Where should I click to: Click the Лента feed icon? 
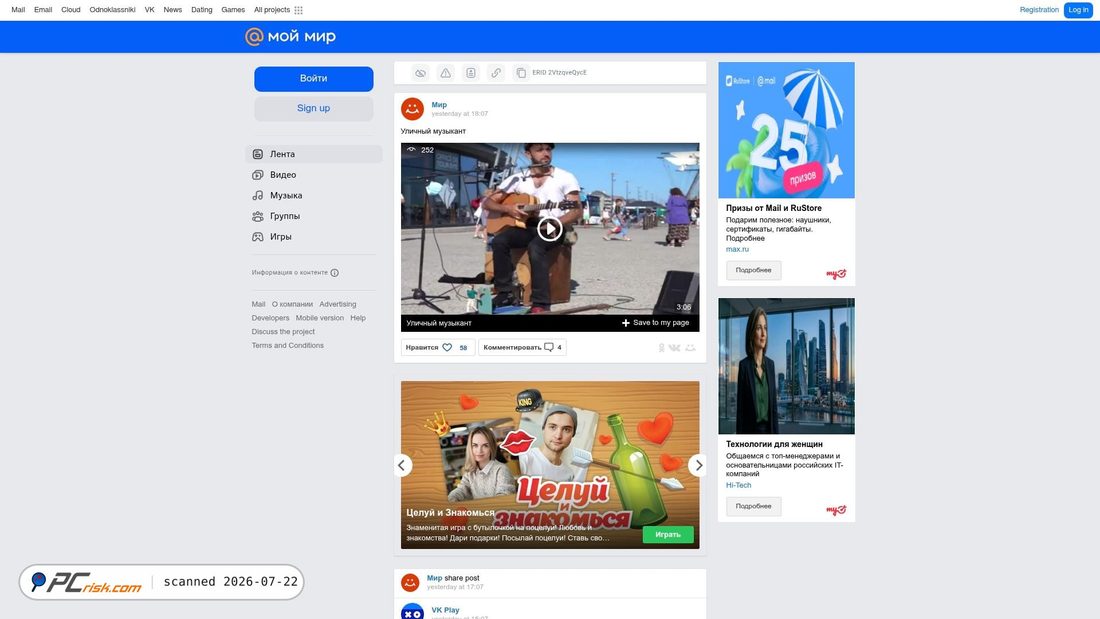pyautogui.click(x=257, y=154)
